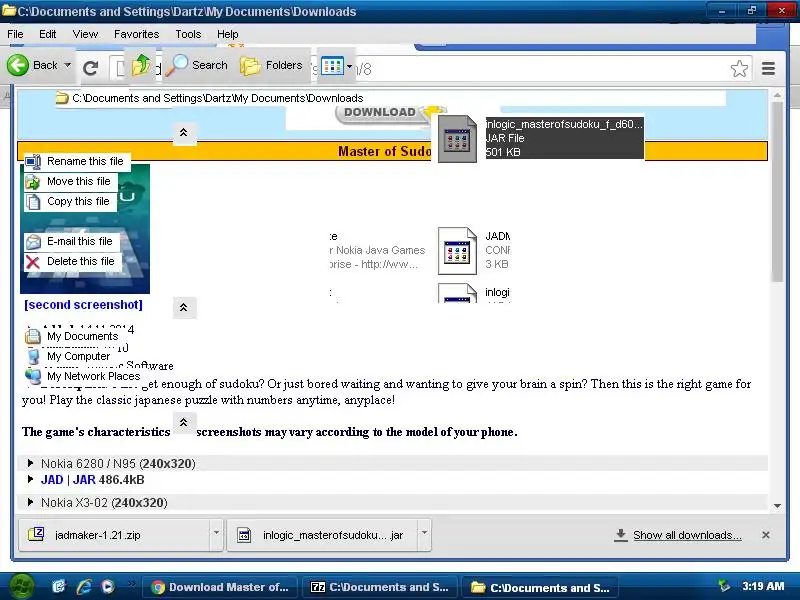The width and height of the screenshot is (800, 600).
Task: Click the browser reload icon
Action: tap(91, 68)
